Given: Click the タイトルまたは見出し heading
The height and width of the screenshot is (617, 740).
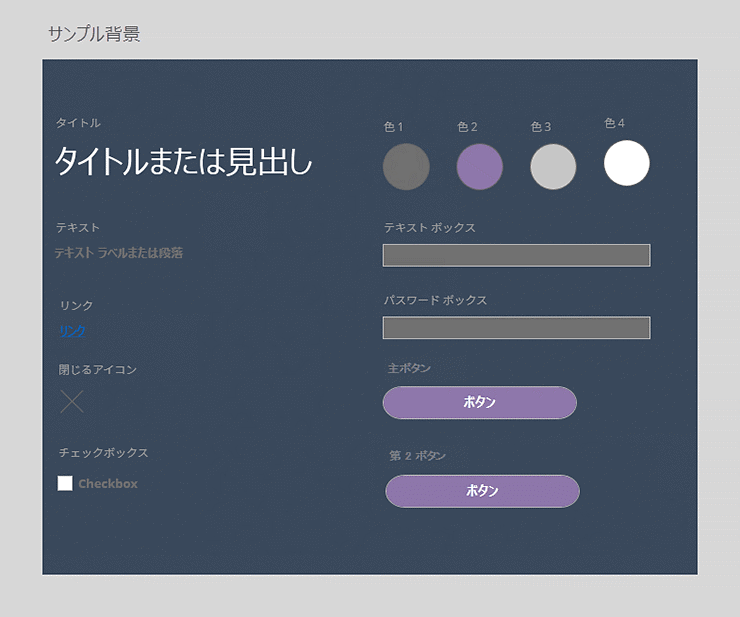Looking at the screenshot, I should [x=183, y=161].
